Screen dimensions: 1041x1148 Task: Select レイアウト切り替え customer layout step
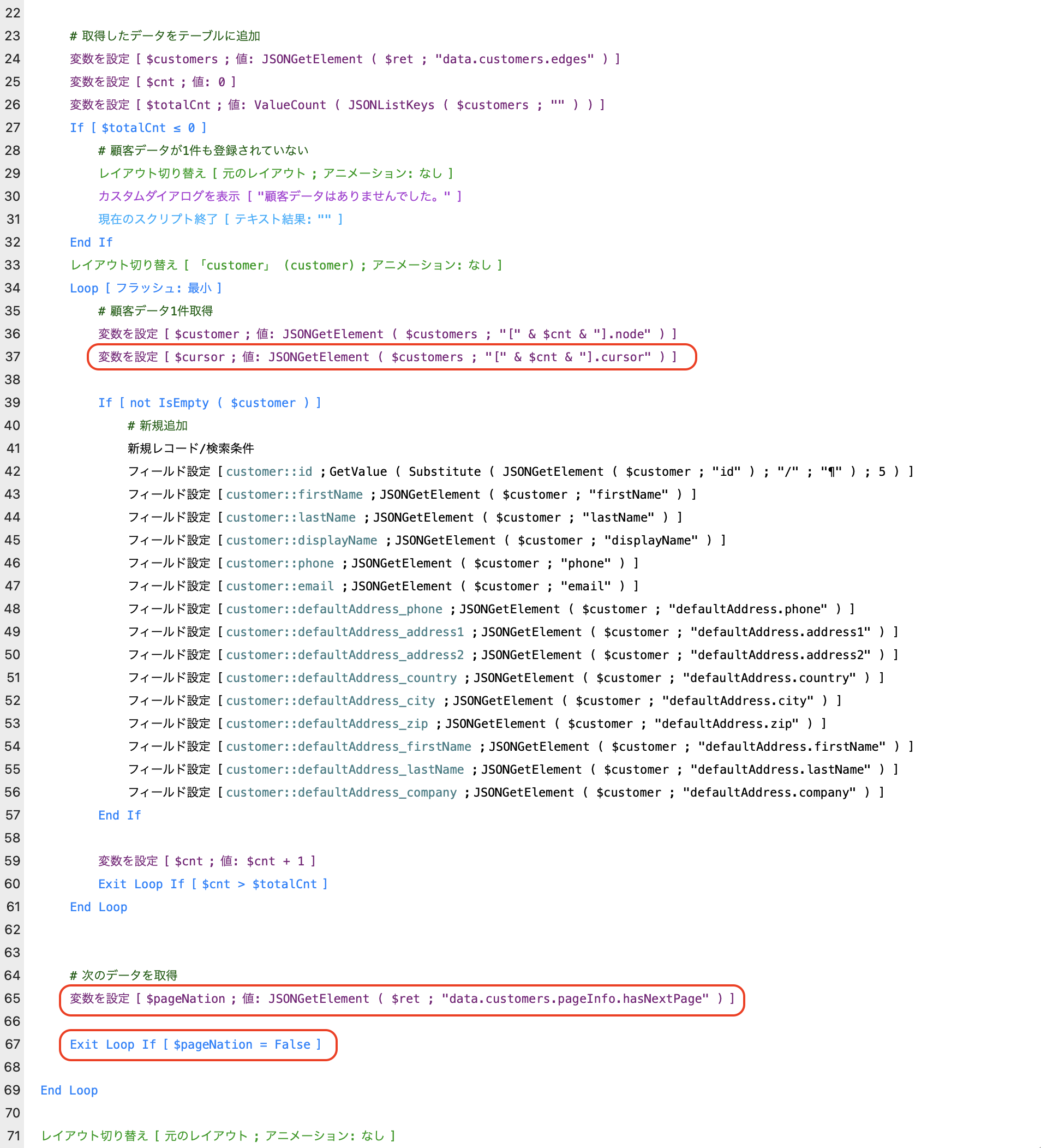286,265
